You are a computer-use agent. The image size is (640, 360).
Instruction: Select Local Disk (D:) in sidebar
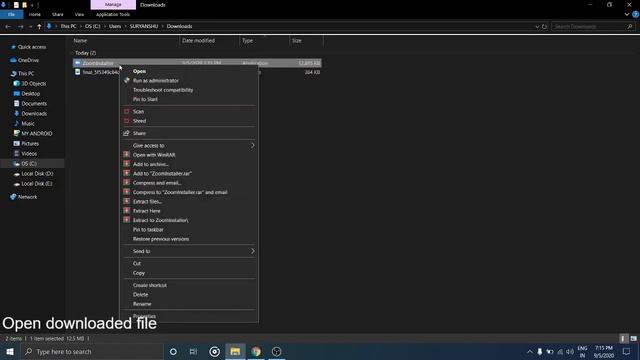pos(37,173)
